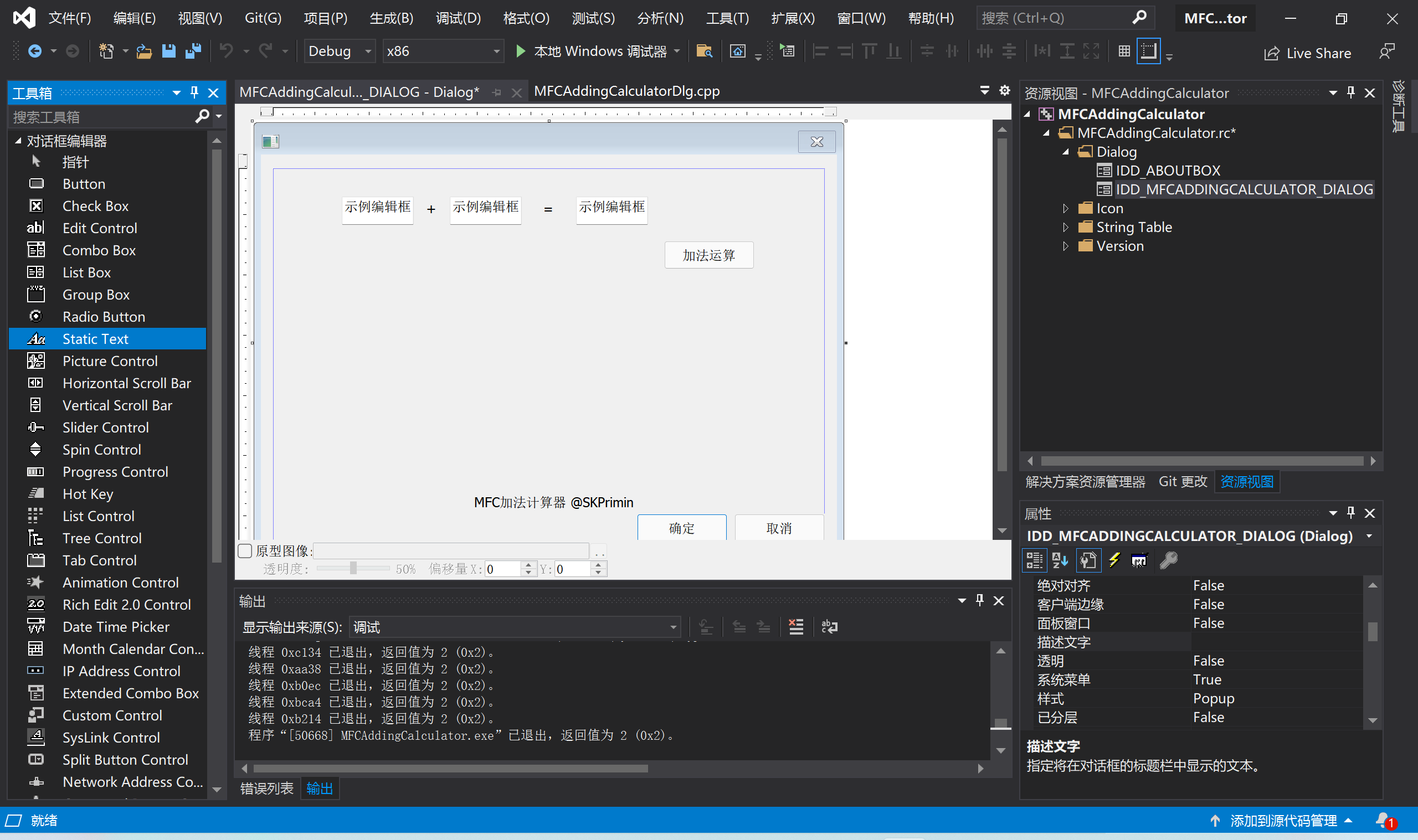Adjust the transparency slider
The image size is (1418, 840).
tap(353, 568)
